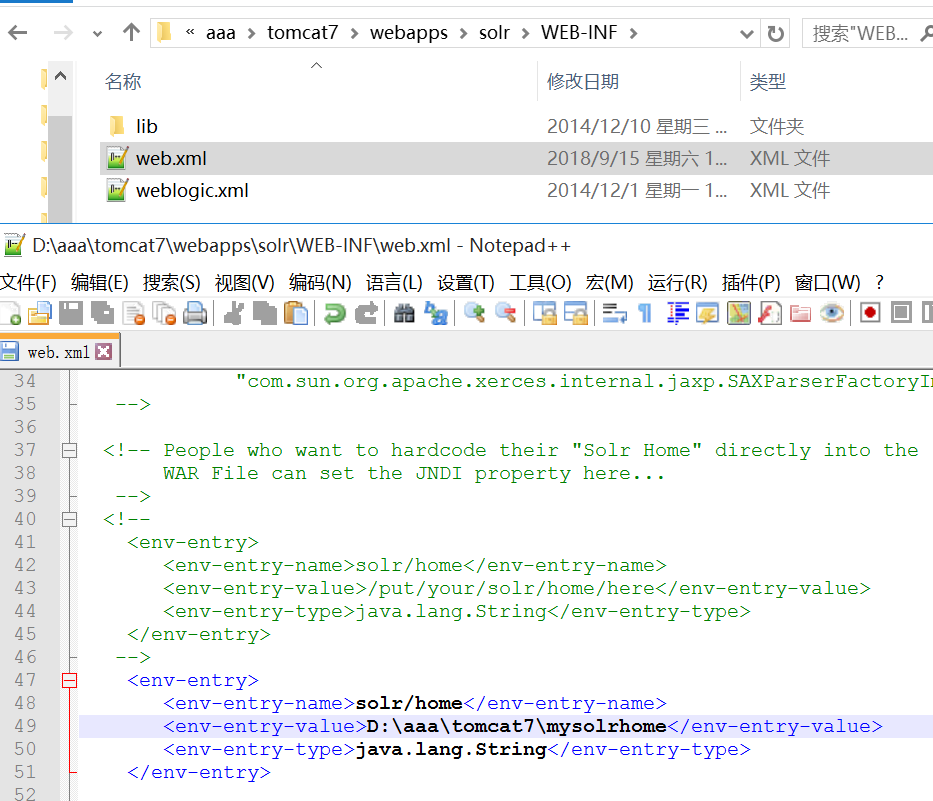This screenshot has width=933, height=801.
Task: Open Folder as Workspace icon
Action: [800, 313]
